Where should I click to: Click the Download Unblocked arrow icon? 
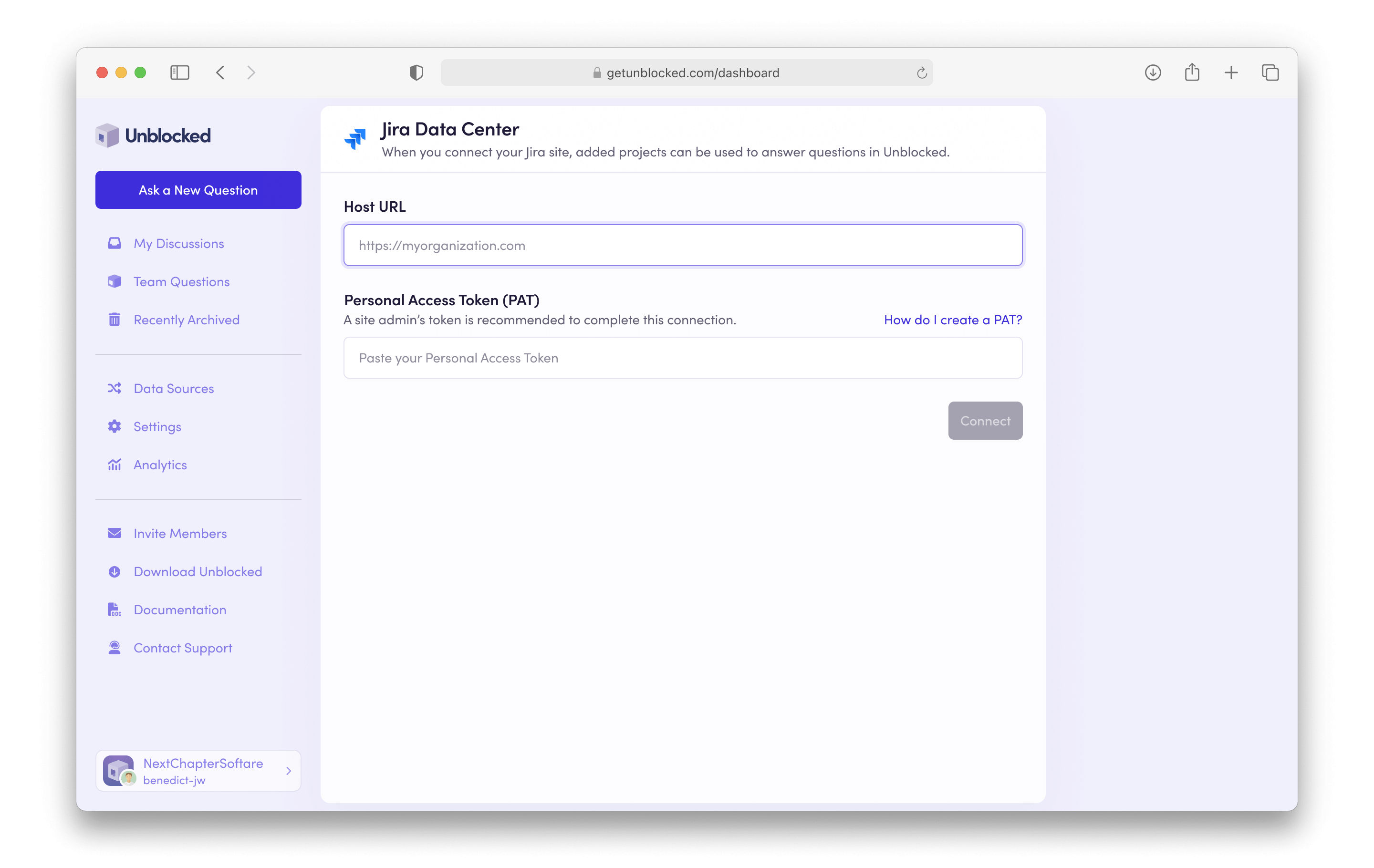coord(114,571)
